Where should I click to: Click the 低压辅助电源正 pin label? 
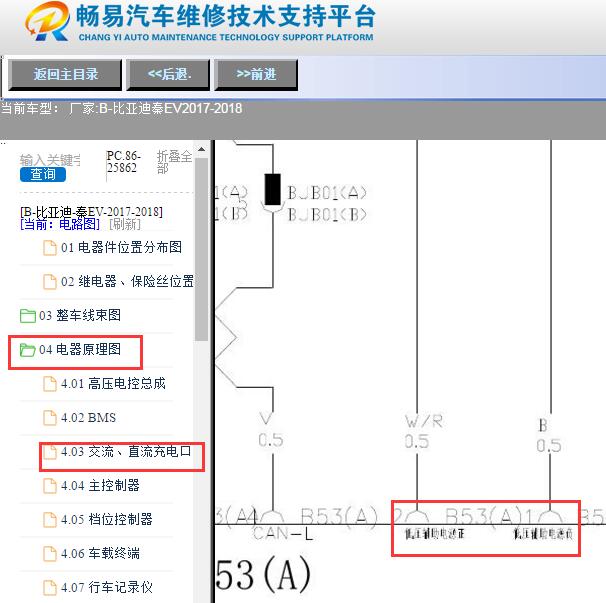(434, 534)
